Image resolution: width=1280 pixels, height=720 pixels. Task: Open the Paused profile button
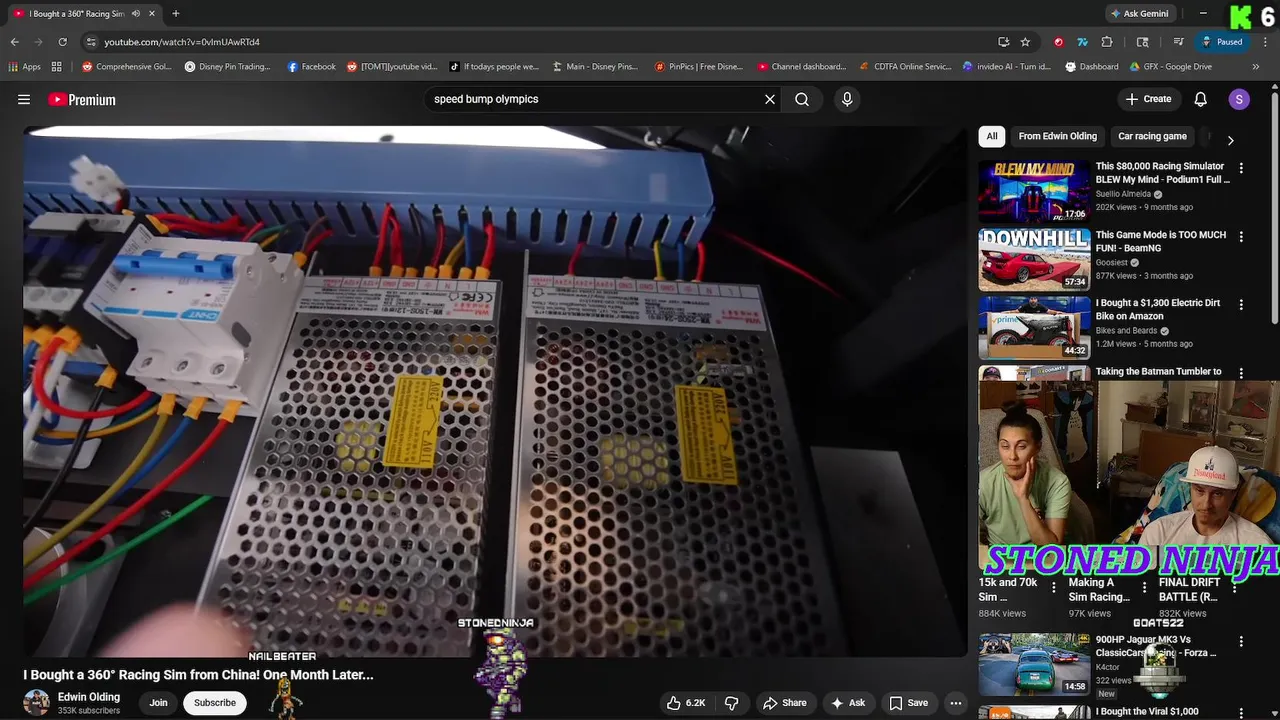click(1222, 42)
